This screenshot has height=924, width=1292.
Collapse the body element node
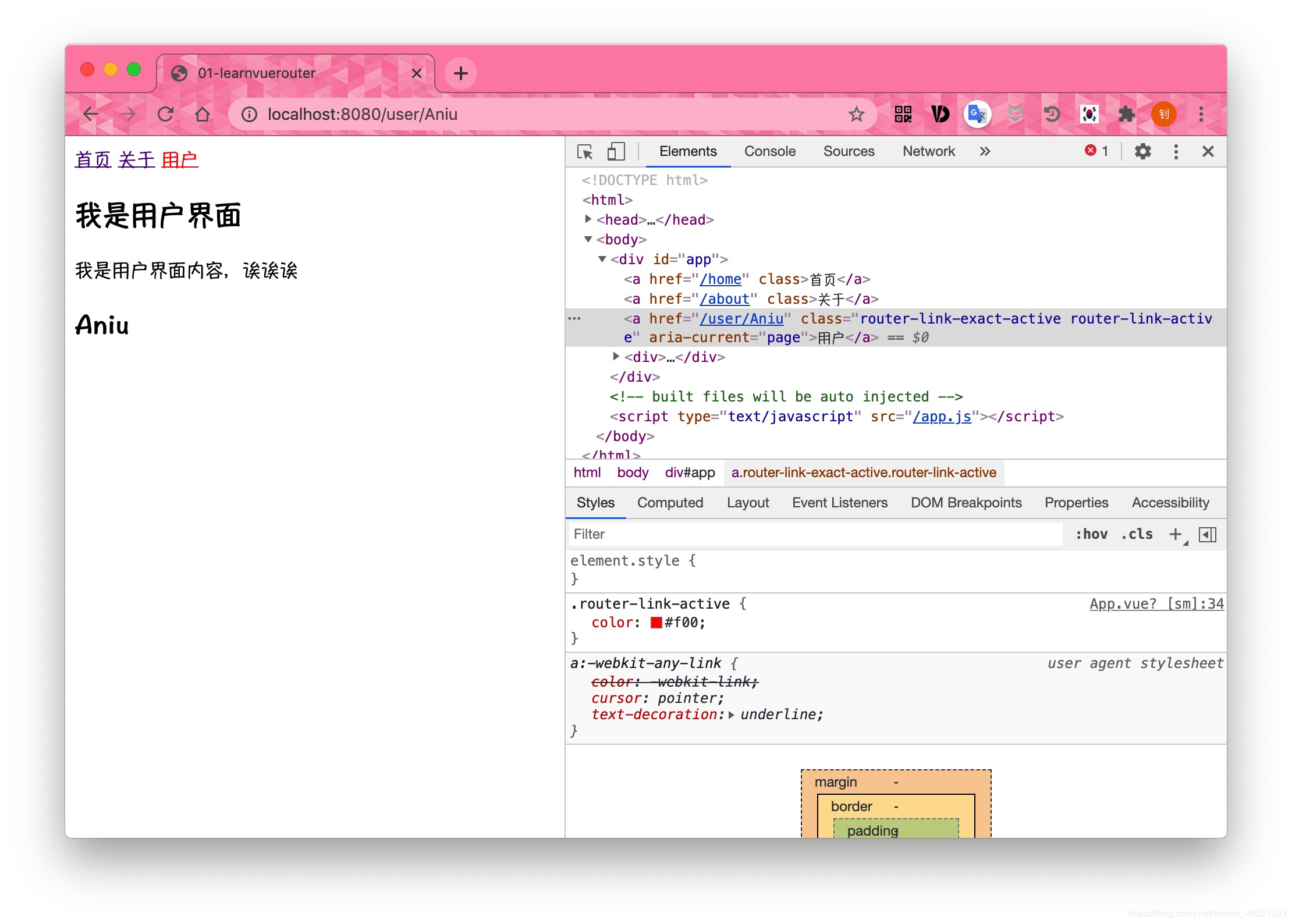click(x=588, y=239)
